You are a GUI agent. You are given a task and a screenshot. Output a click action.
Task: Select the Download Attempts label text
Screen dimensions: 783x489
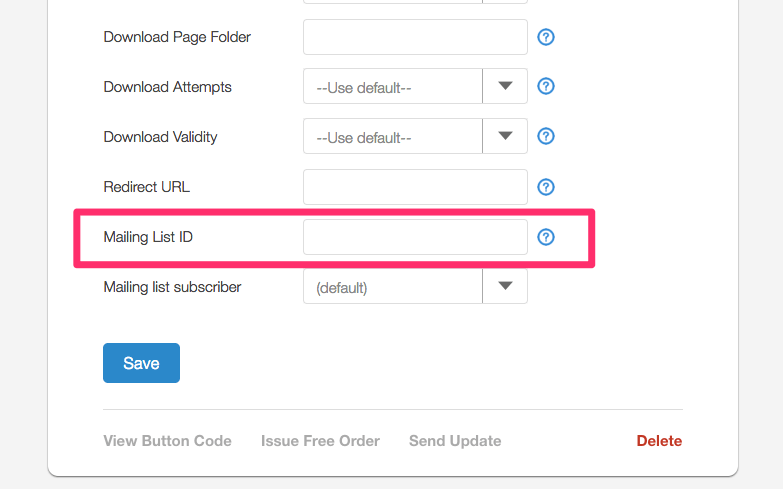pyautogui.click(x=167, y=87)
